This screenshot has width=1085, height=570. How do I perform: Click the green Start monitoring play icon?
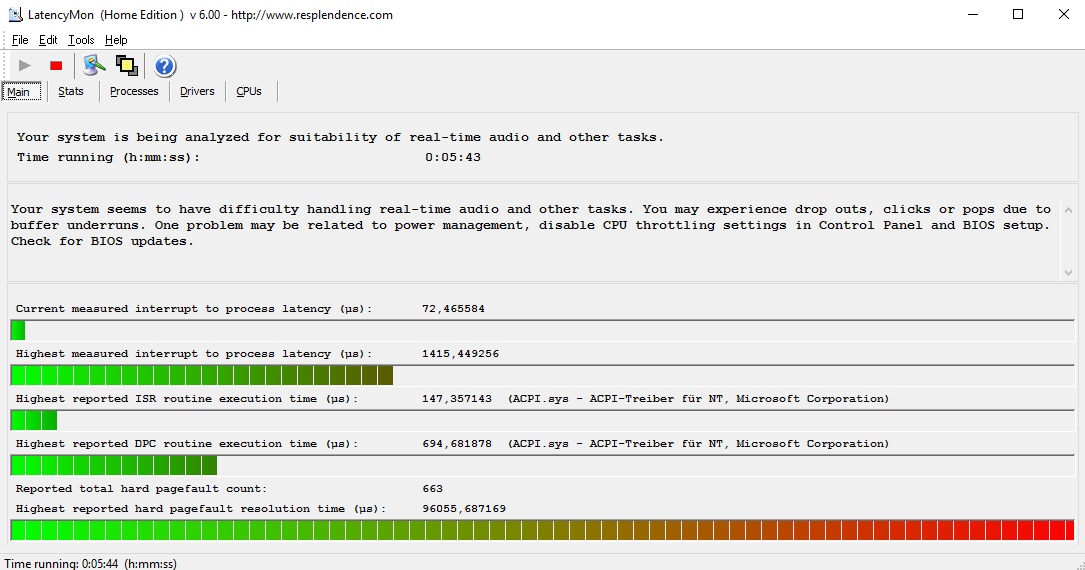point(25,66)
